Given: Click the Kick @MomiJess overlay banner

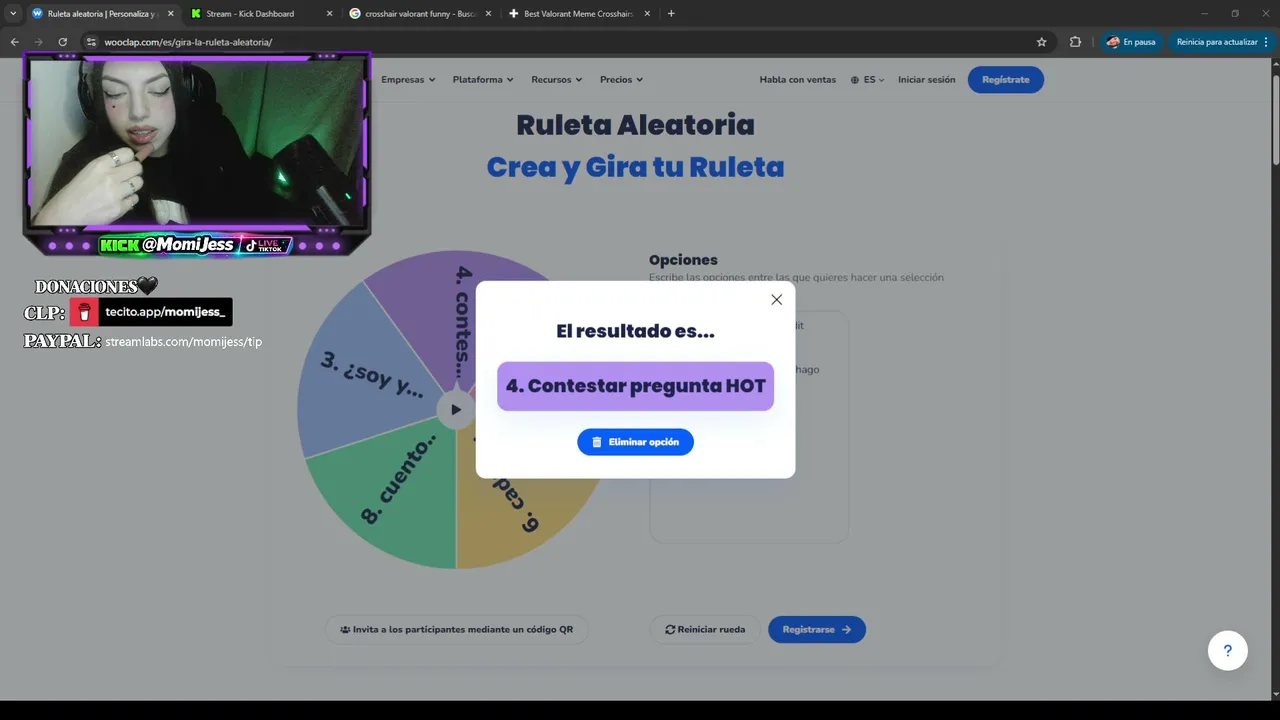Looking at the screenshot, I should pos(195,245).
